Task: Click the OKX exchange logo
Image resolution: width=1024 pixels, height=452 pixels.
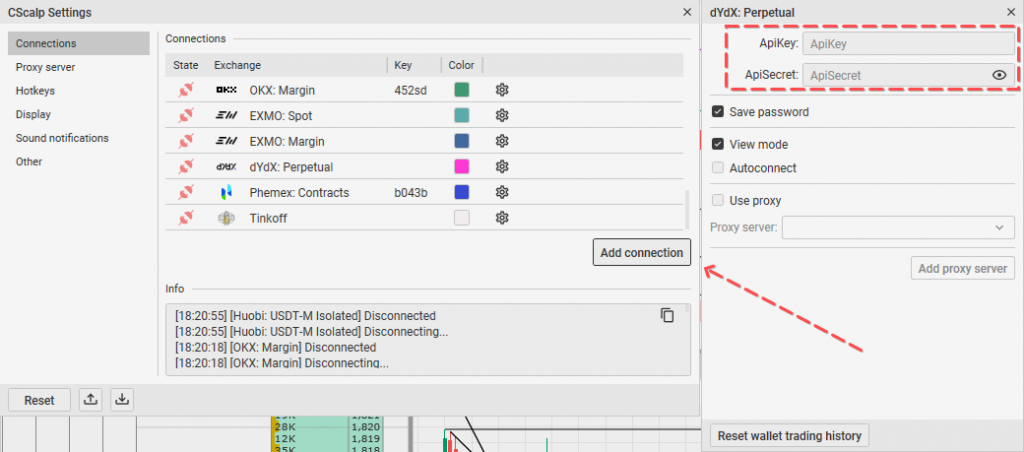Action: point(226,90)
